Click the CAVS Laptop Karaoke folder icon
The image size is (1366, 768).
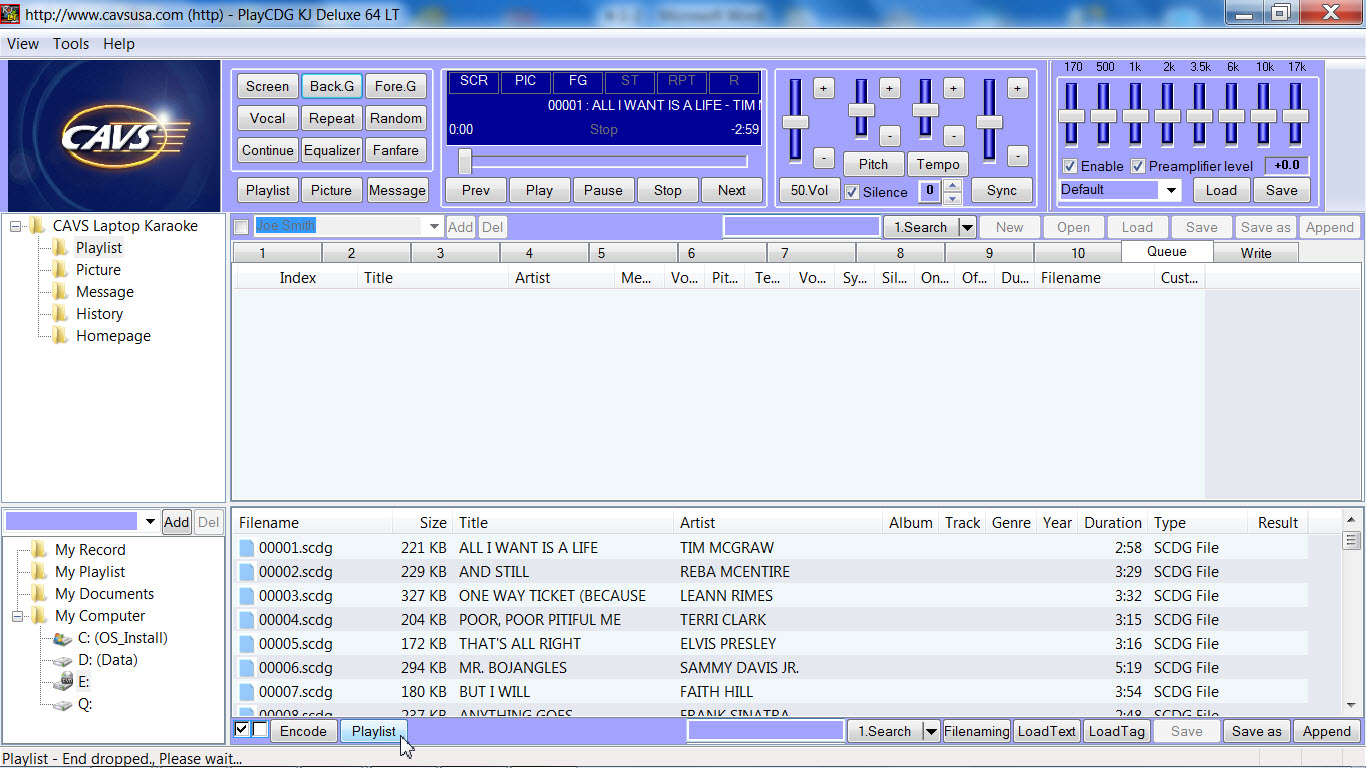(x=38, y=226)
